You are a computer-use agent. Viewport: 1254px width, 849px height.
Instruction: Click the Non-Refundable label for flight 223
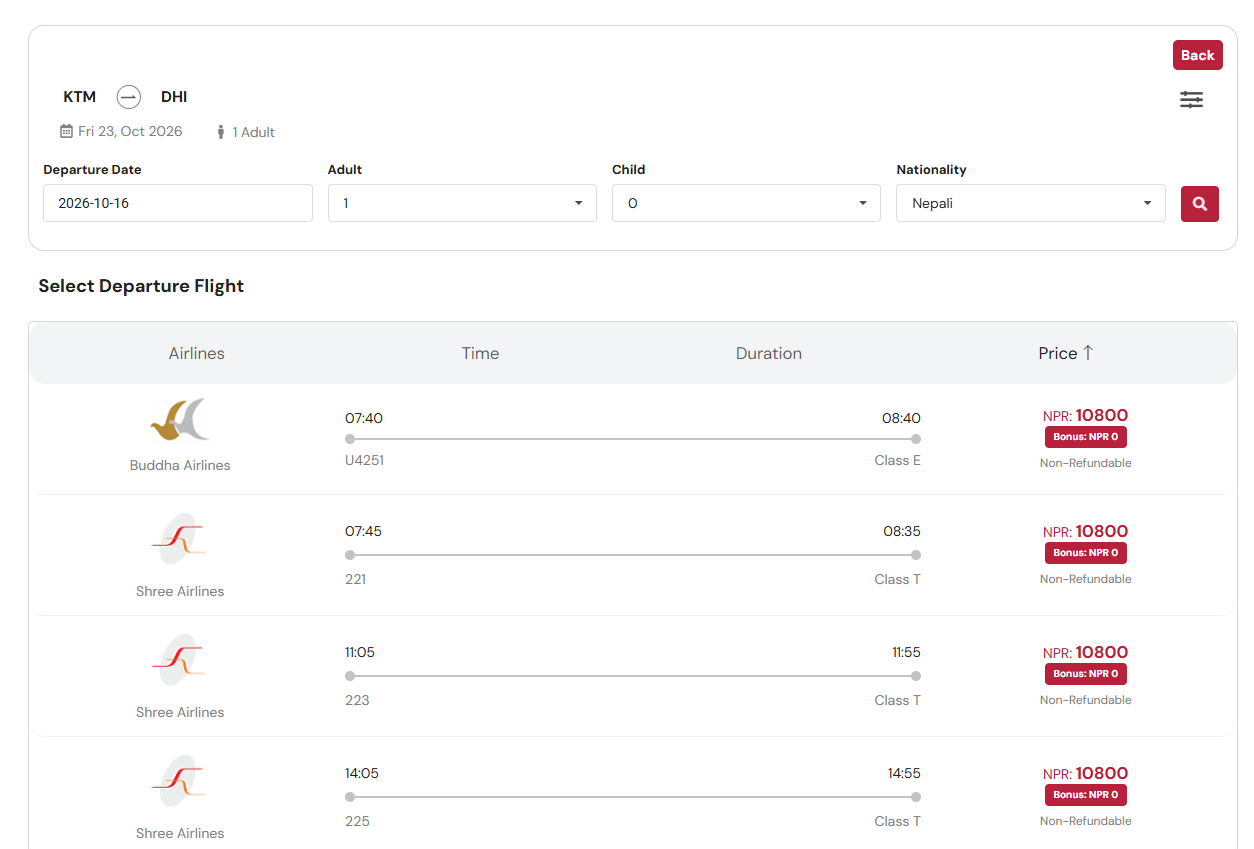coord(1086,700)
